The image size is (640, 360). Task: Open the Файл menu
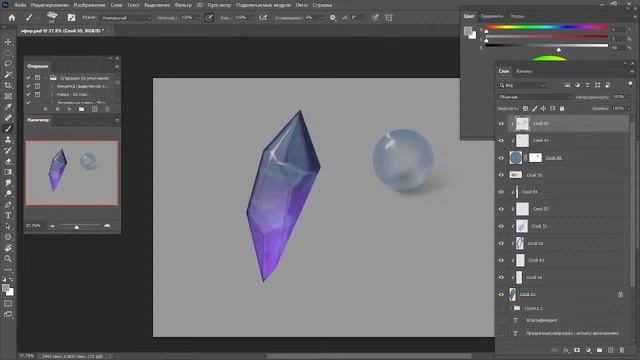pyautogui.click(x=20, y=5)
